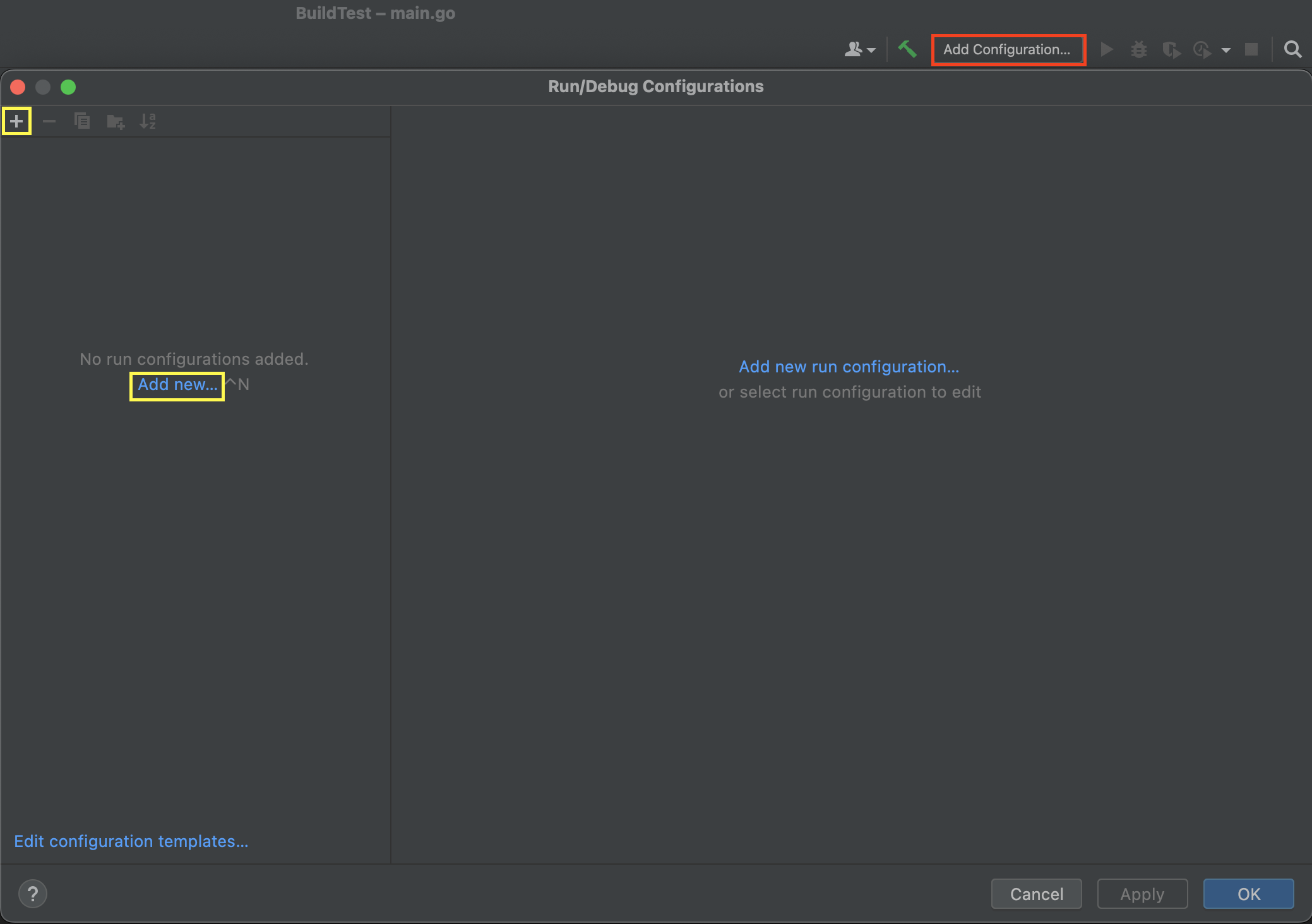Viewport: 1312px width, 924px height.
Task: Open the user account dropdown
Action: [x=859, y=49]
